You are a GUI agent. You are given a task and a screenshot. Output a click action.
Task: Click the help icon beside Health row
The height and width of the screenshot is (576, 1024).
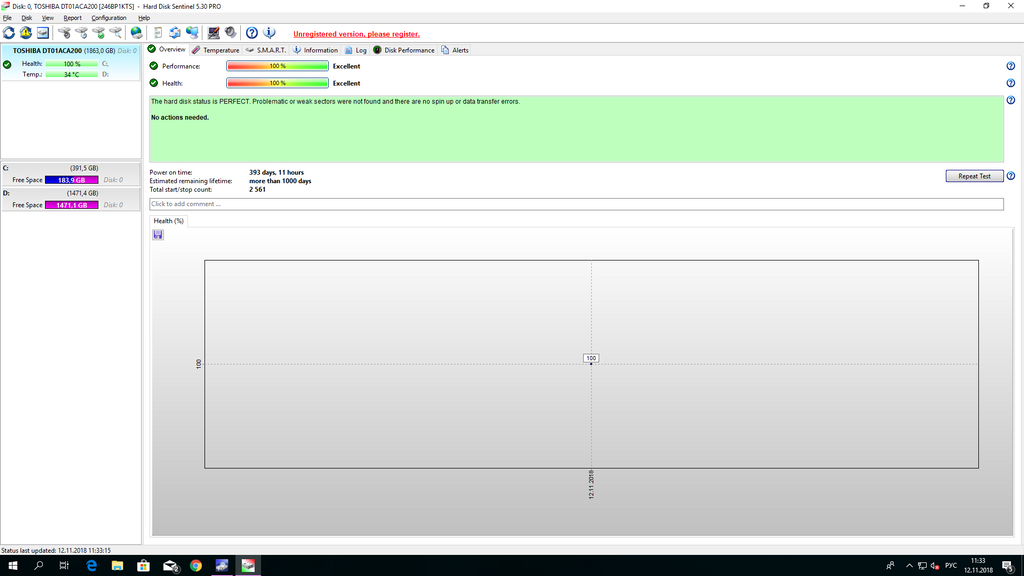tap(1010, 83)
